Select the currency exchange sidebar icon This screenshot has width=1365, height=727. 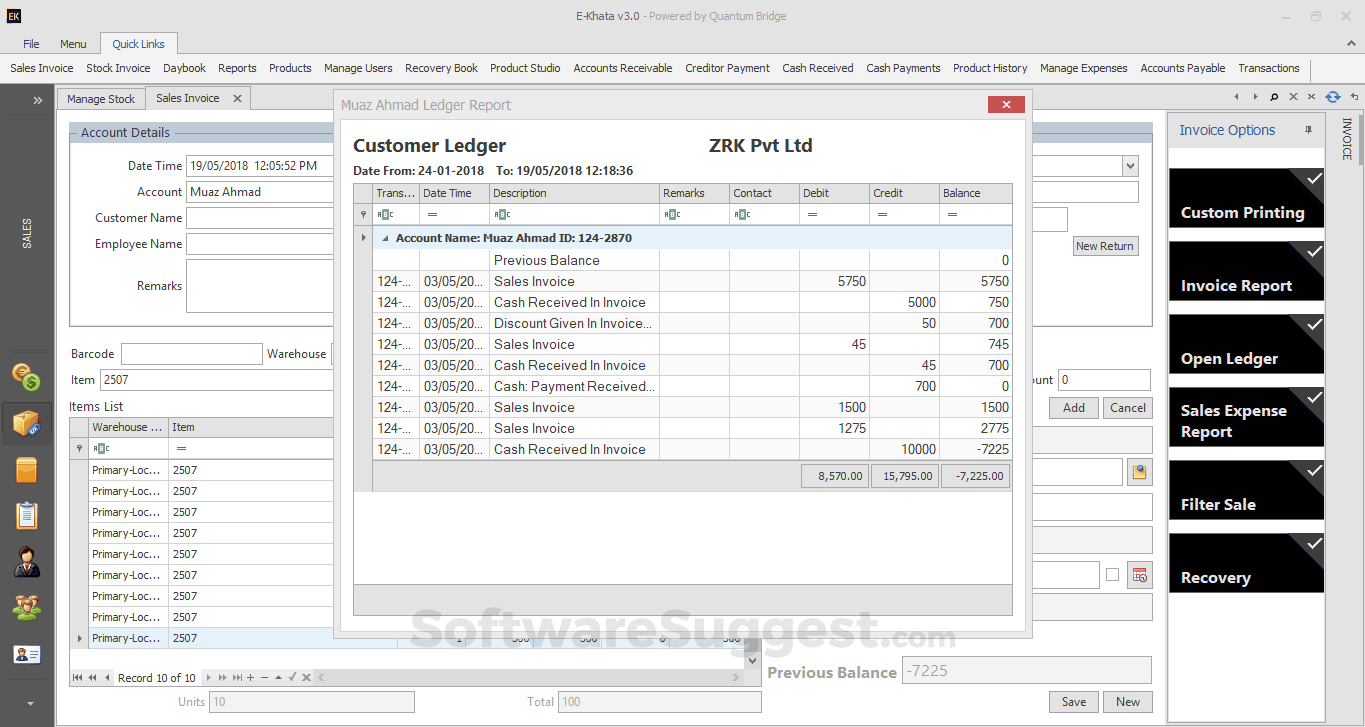coord(27,375)
